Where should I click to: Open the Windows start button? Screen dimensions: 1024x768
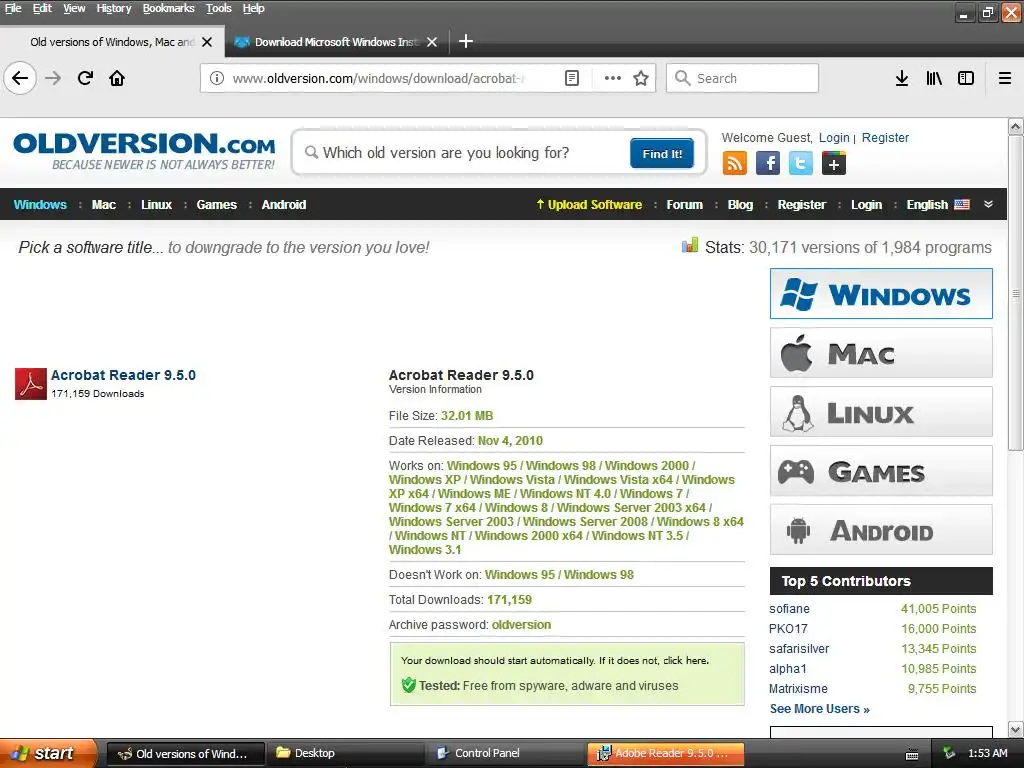pos(48,753)
